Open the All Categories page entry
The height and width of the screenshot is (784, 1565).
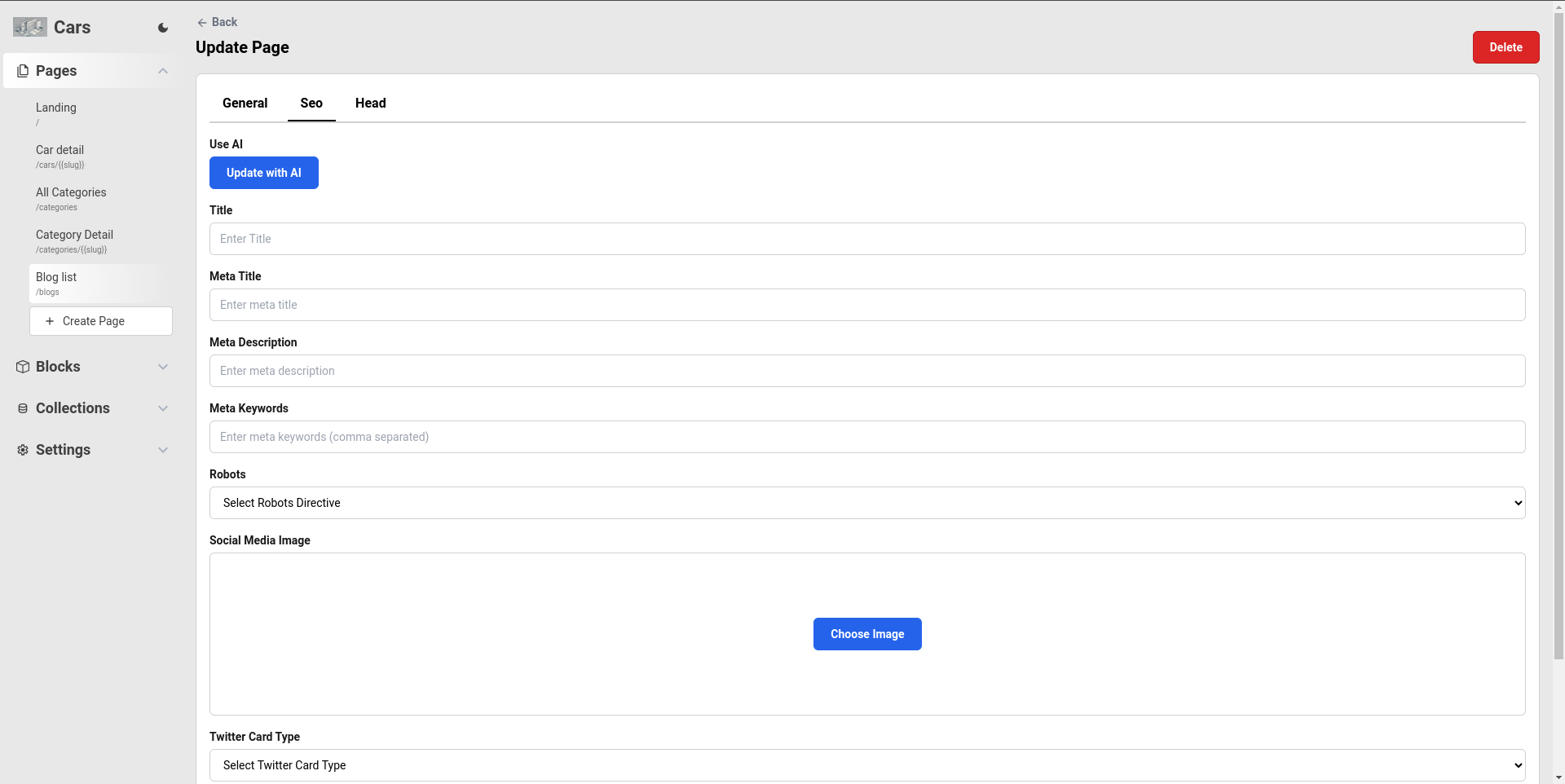click(101, 199)
